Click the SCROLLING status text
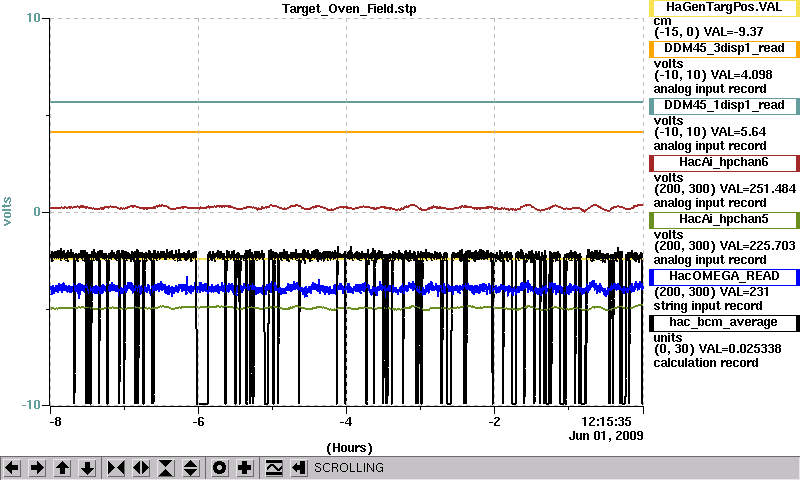 point(349,468)
